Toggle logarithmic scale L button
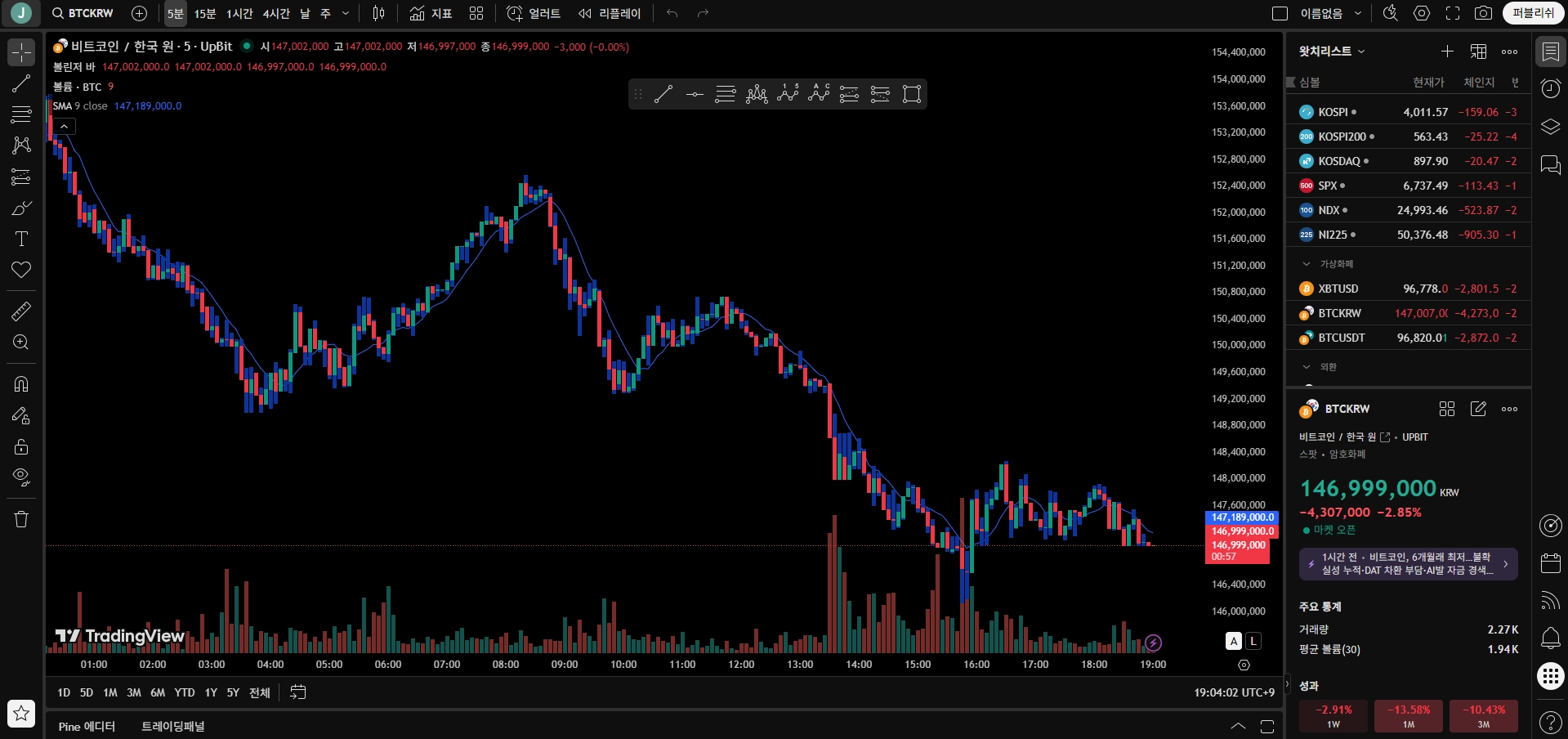The image size is (1568, 739). coord(1253,641)
